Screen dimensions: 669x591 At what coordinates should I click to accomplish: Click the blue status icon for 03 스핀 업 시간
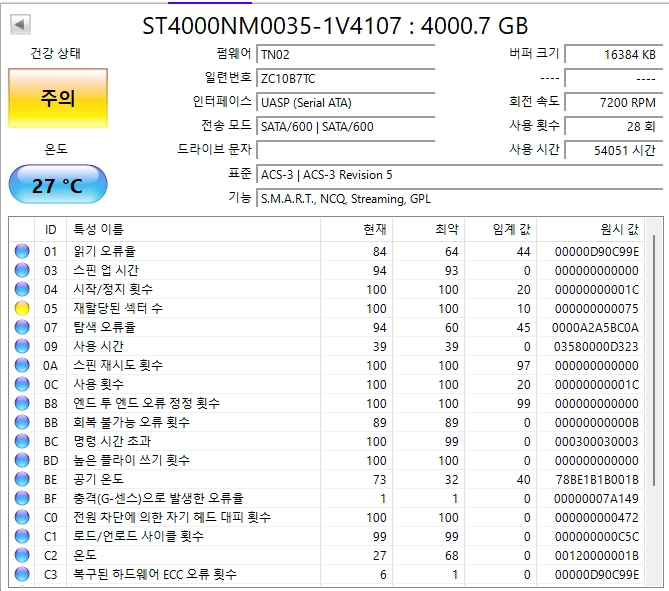22,270
